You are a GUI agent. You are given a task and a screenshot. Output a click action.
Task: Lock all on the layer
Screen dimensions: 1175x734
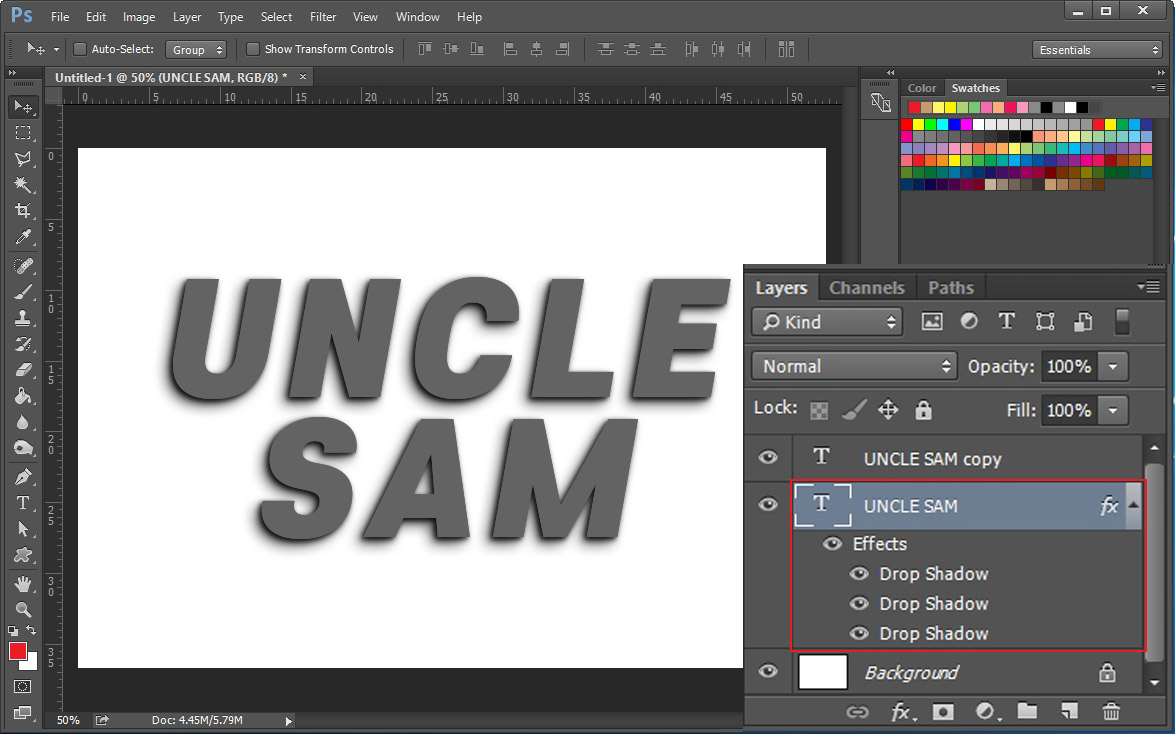[923, 409]
